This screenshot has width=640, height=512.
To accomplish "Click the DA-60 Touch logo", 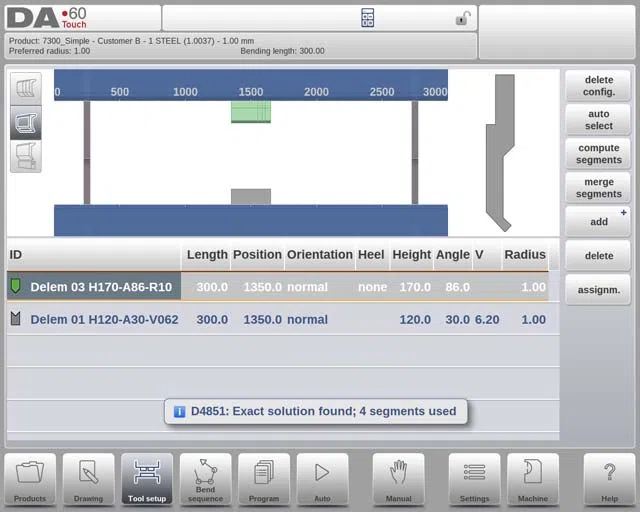I will 47,18.
